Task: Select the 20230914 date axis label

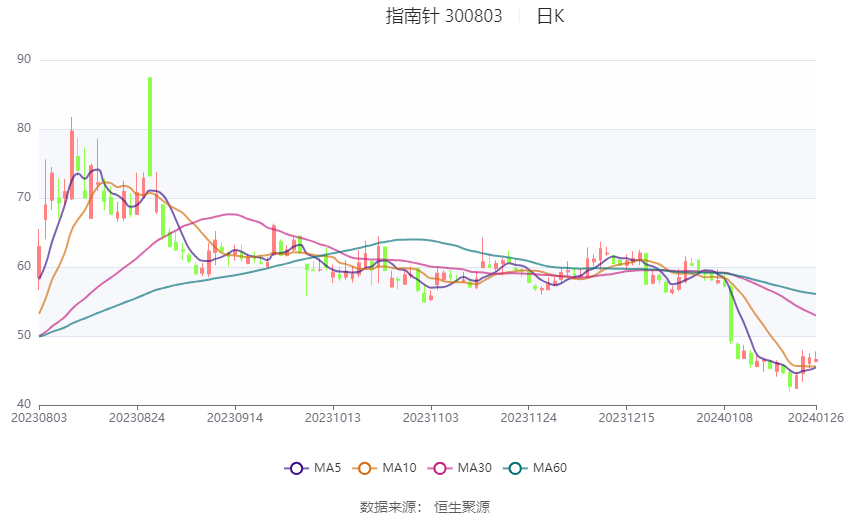Action: [x=235, y=418]
